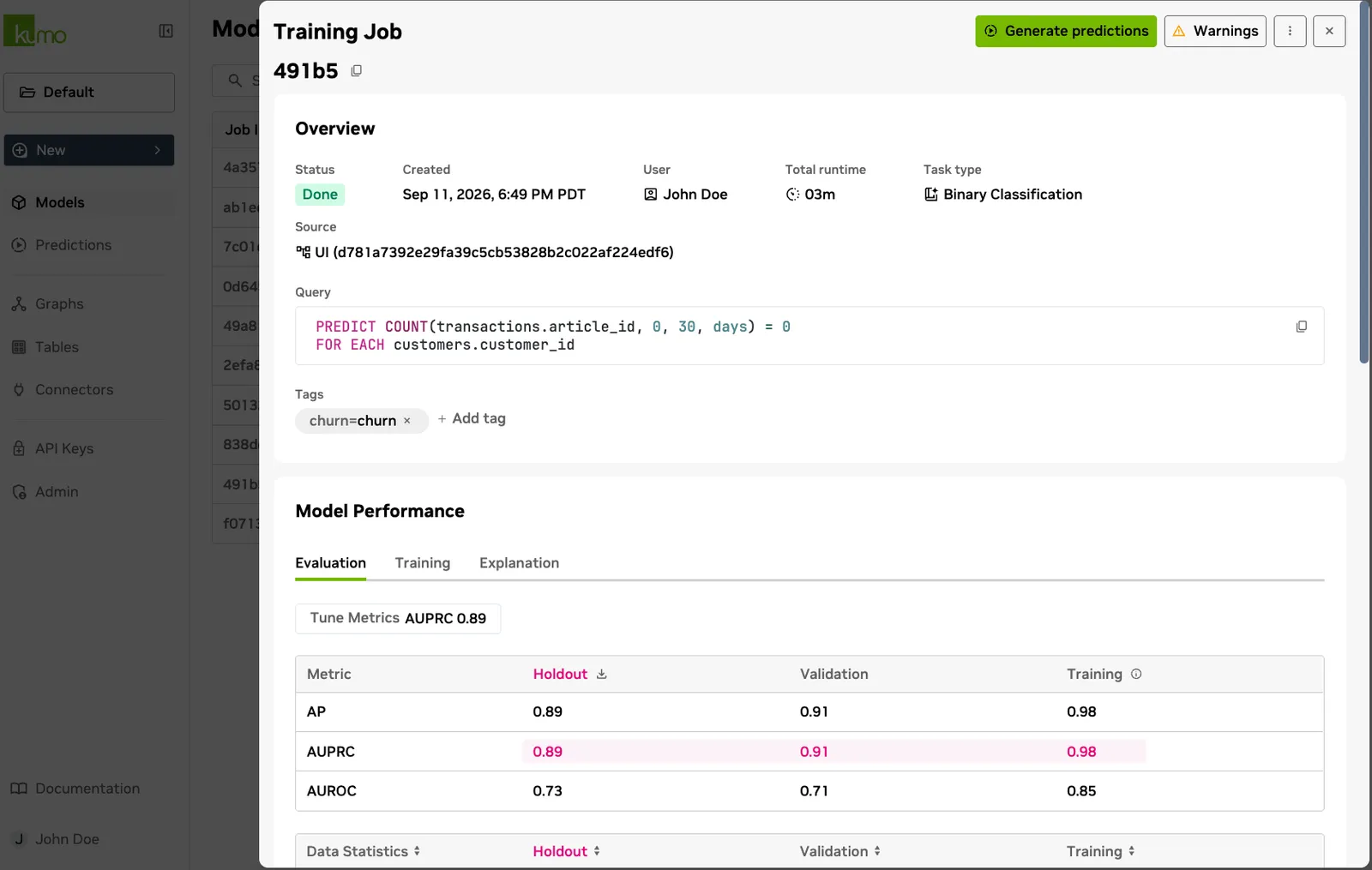Sort by Data Statistics column
Viewport: 1372px width, 870px height.
pyautogui.click(x=364, y=851)
